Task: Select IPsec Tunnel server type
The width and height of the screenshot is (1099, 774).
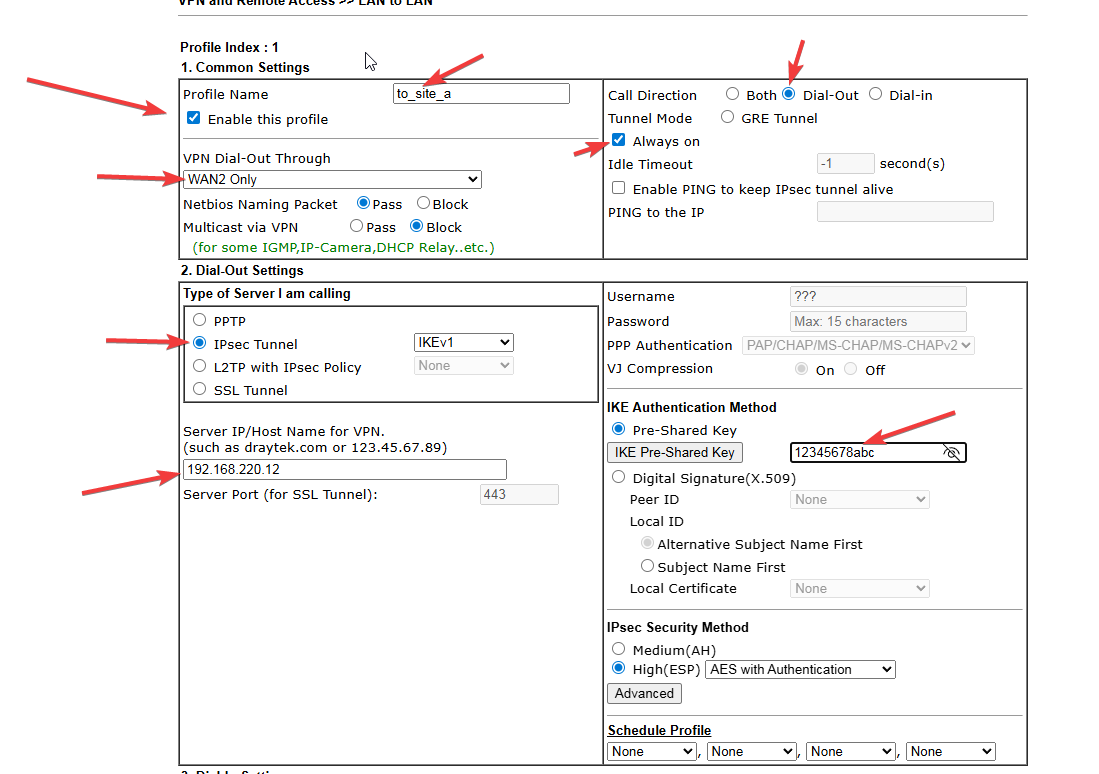Action: [200, 343]
